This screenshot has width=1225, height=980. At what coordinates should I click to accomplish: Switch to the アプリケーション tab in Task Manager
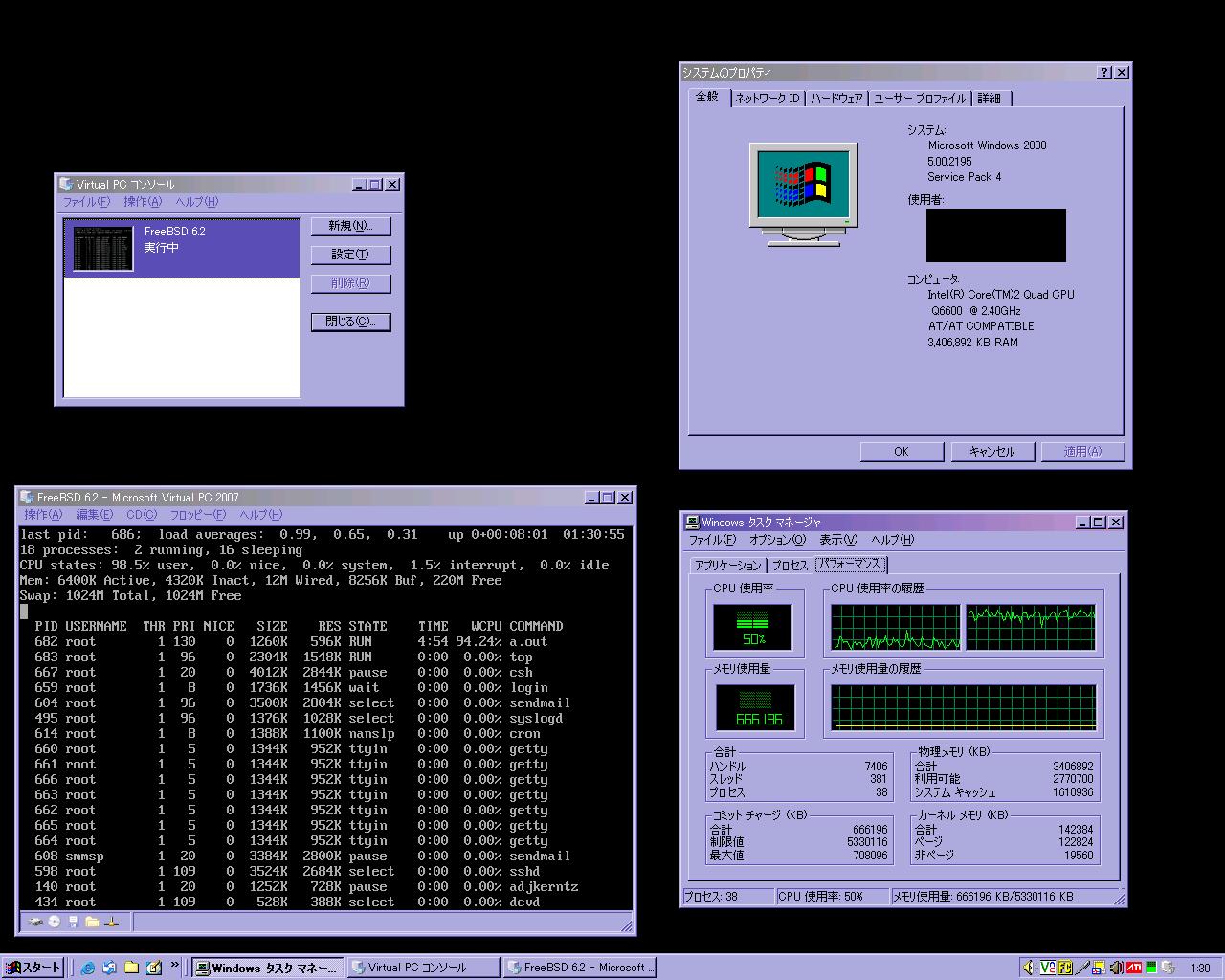point(727,566)
